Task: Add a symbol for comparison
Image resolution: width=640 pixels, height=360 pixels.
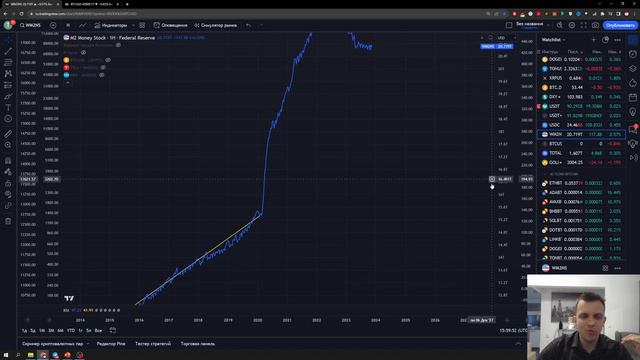Action: point(53,25)
